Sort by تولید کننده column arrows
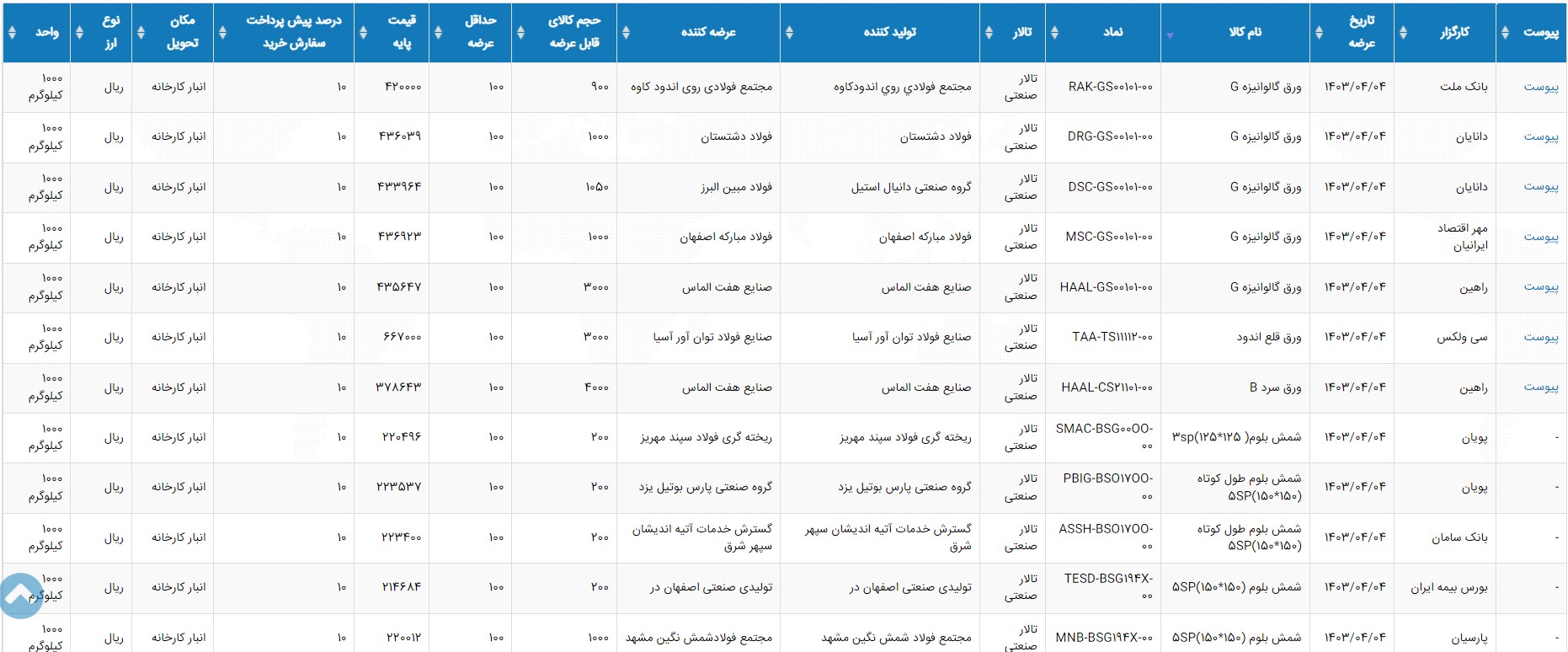Viewport: 1568px width, 652px height. 789,32
